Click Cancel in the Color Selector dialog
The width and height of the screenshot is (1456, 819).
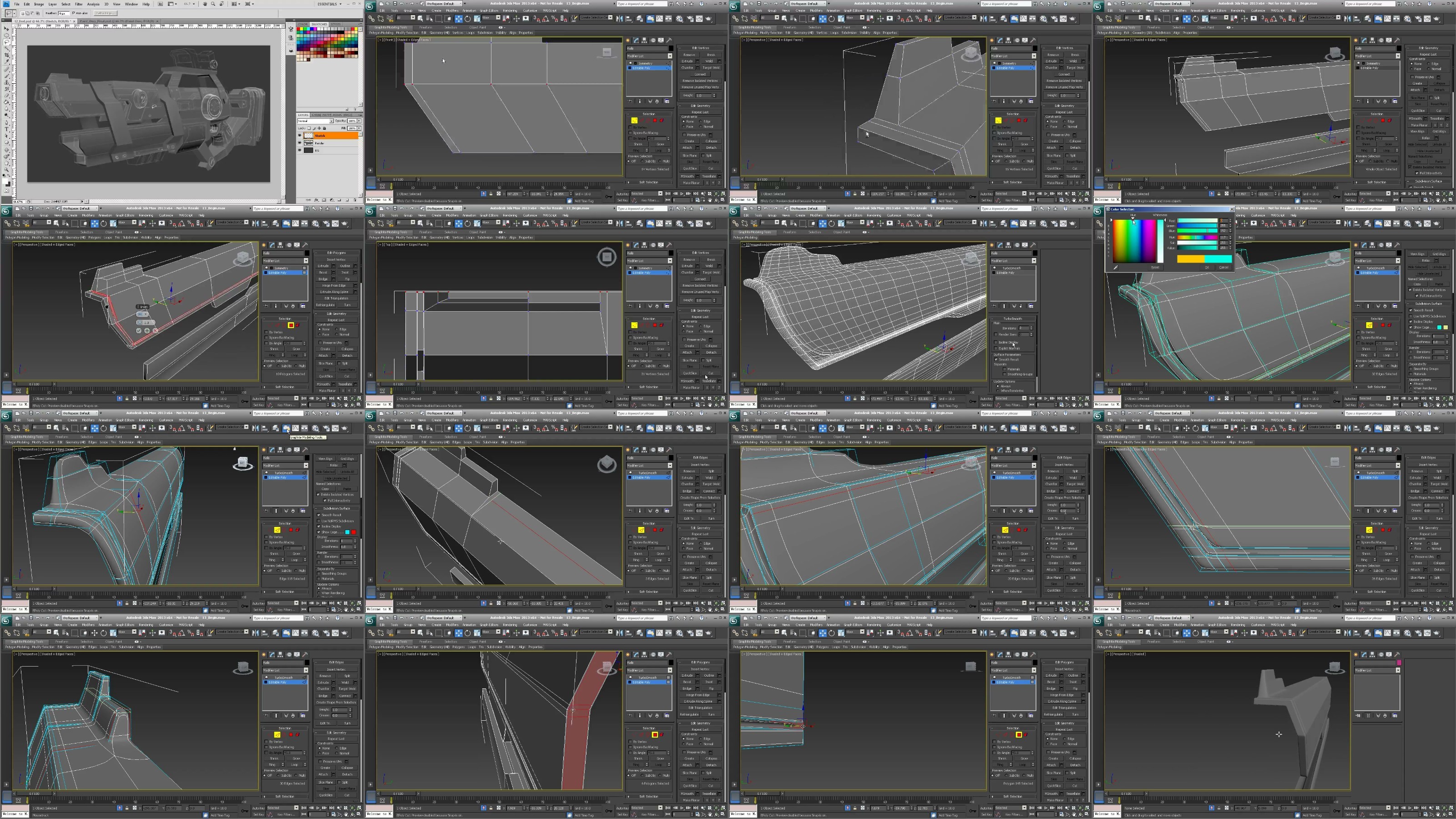tap(1224, 268)
